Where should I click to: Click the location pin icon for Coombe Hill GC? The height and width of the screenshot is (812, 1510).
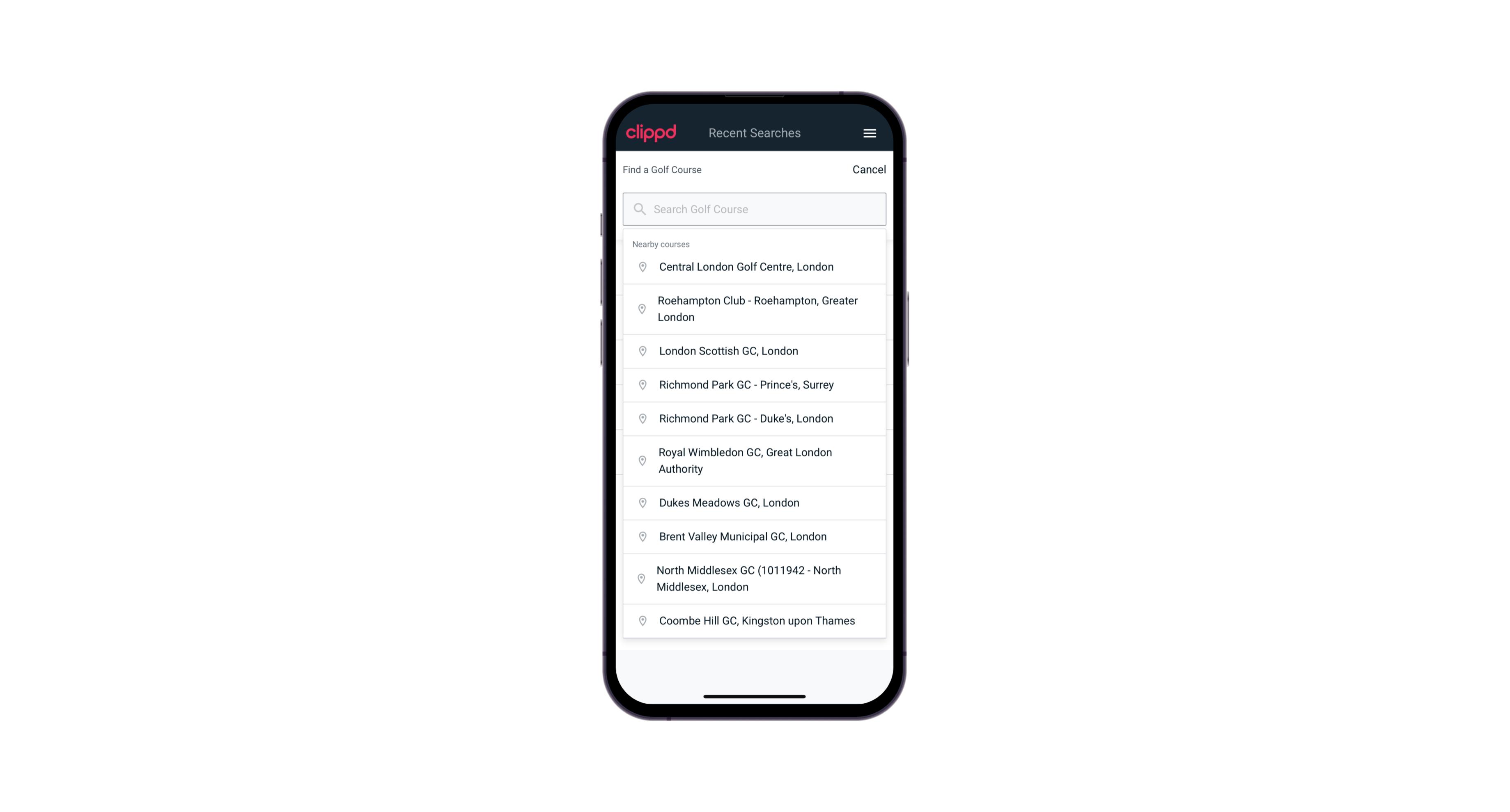tap(641, 620)
